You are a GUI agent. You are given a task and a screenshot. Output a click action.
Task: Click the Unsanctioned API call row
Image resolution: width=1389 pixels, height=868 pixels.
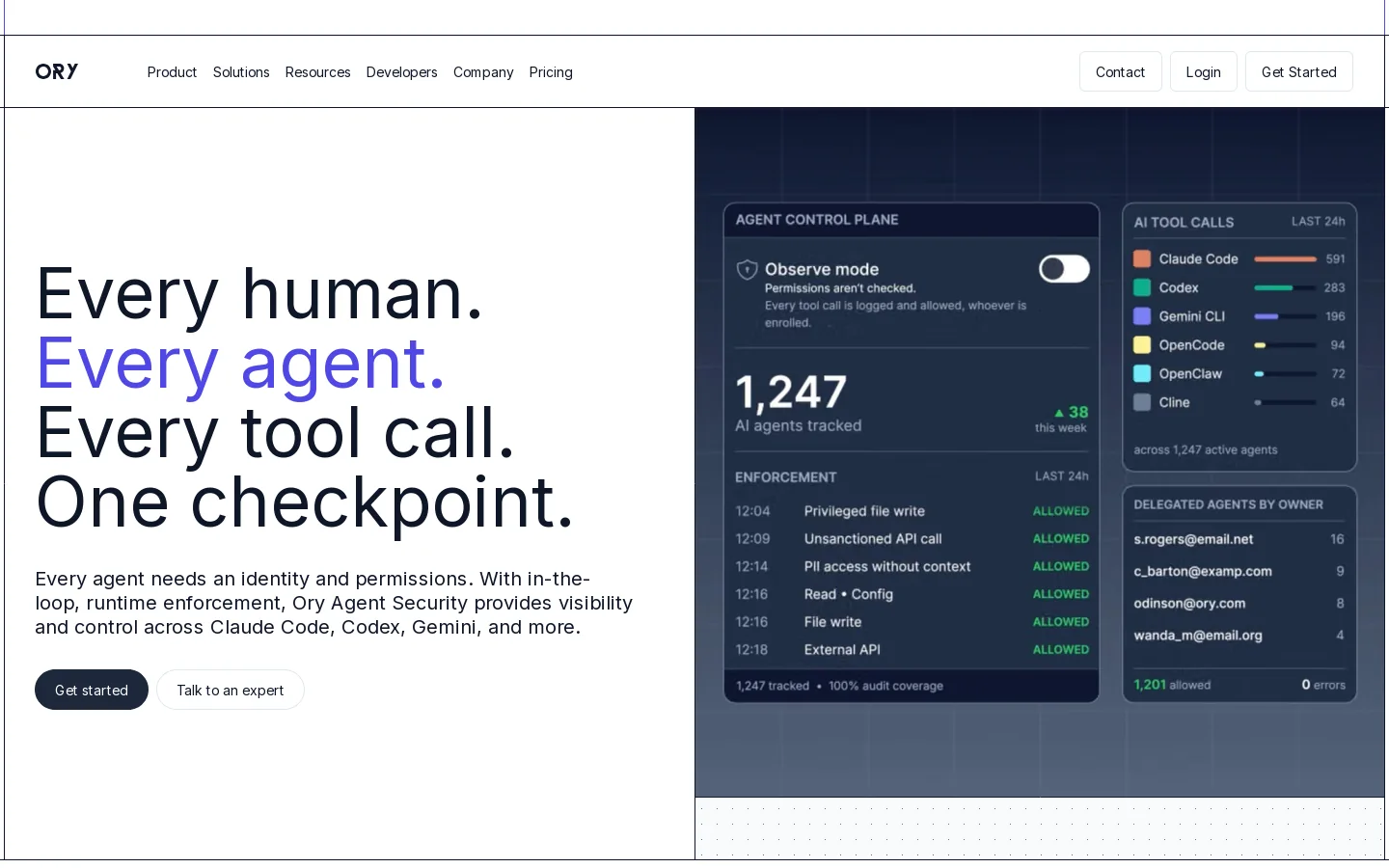pos(912,539)
